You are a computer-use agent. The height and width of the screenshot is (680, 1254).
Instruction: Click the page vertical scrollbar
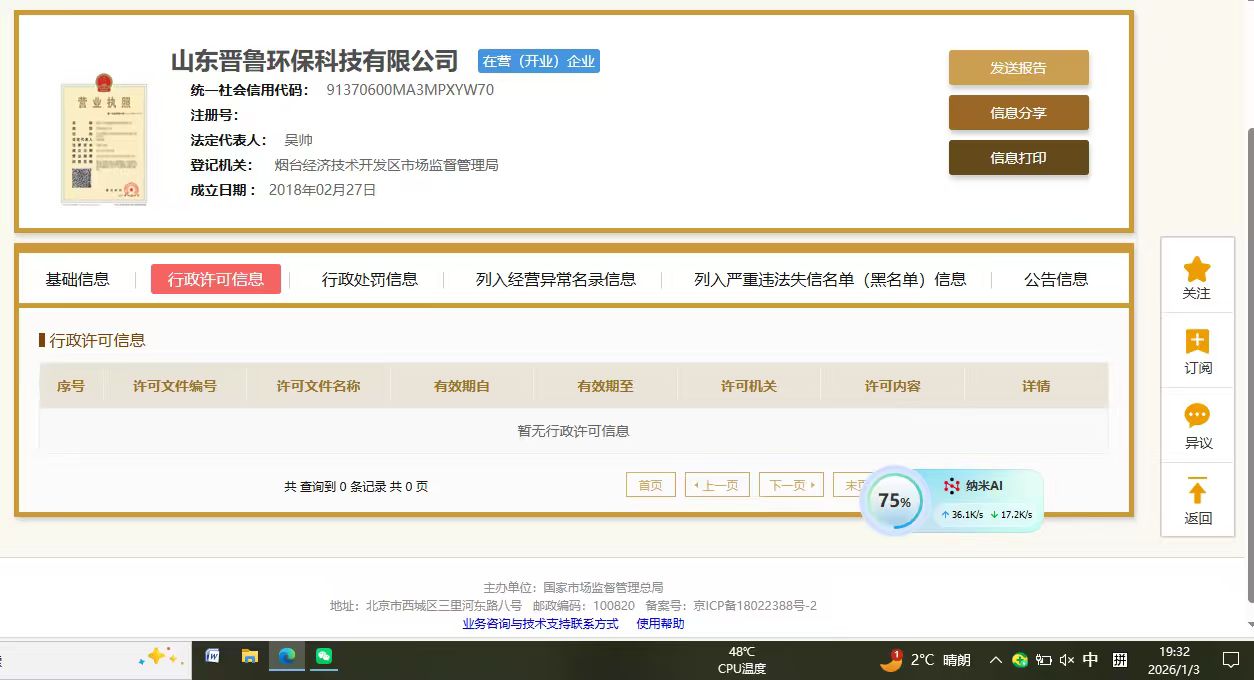tap(1250, 364)
